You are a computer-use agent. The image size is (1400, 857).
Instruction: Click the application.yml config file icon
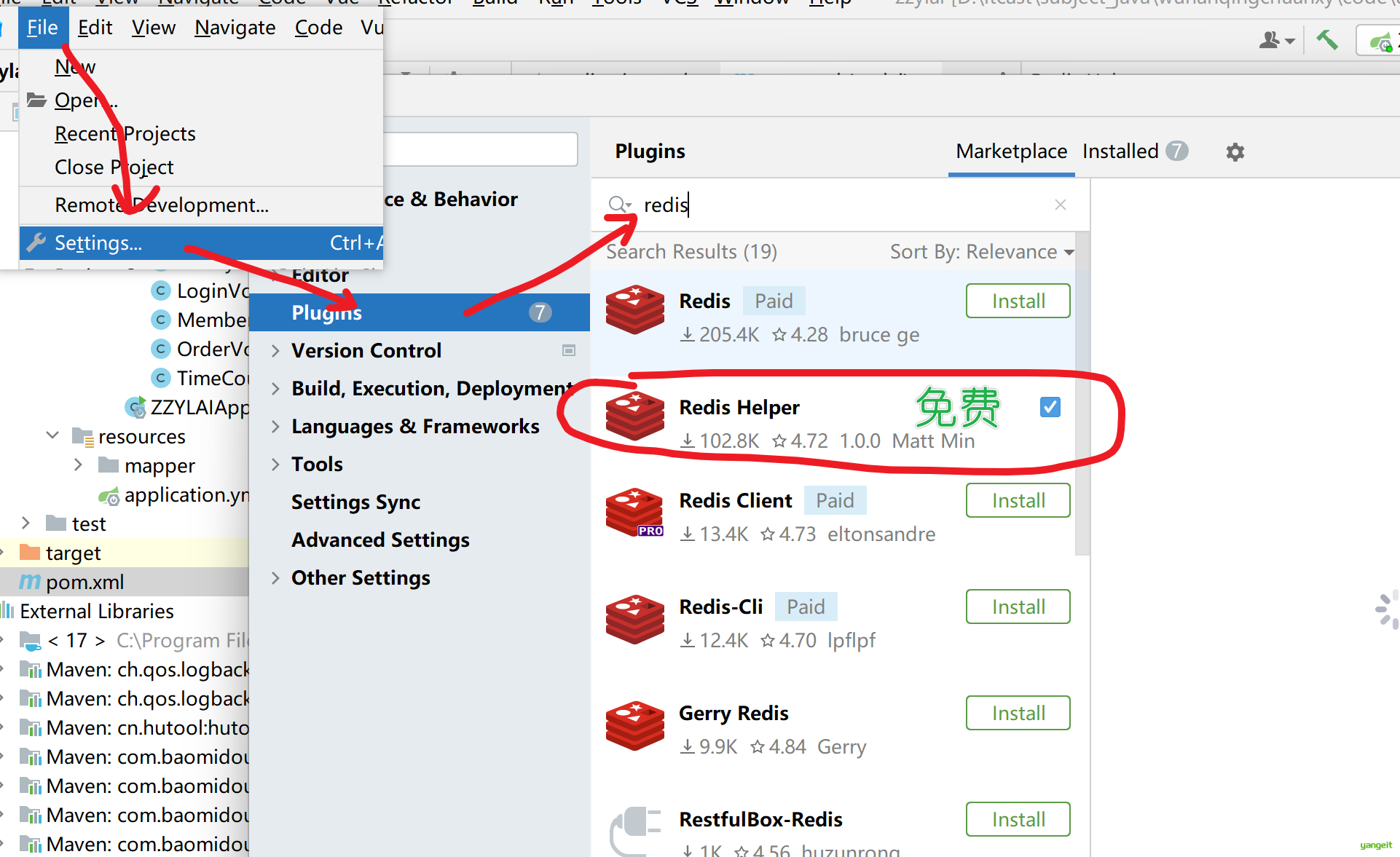click(x=109, y=496)
